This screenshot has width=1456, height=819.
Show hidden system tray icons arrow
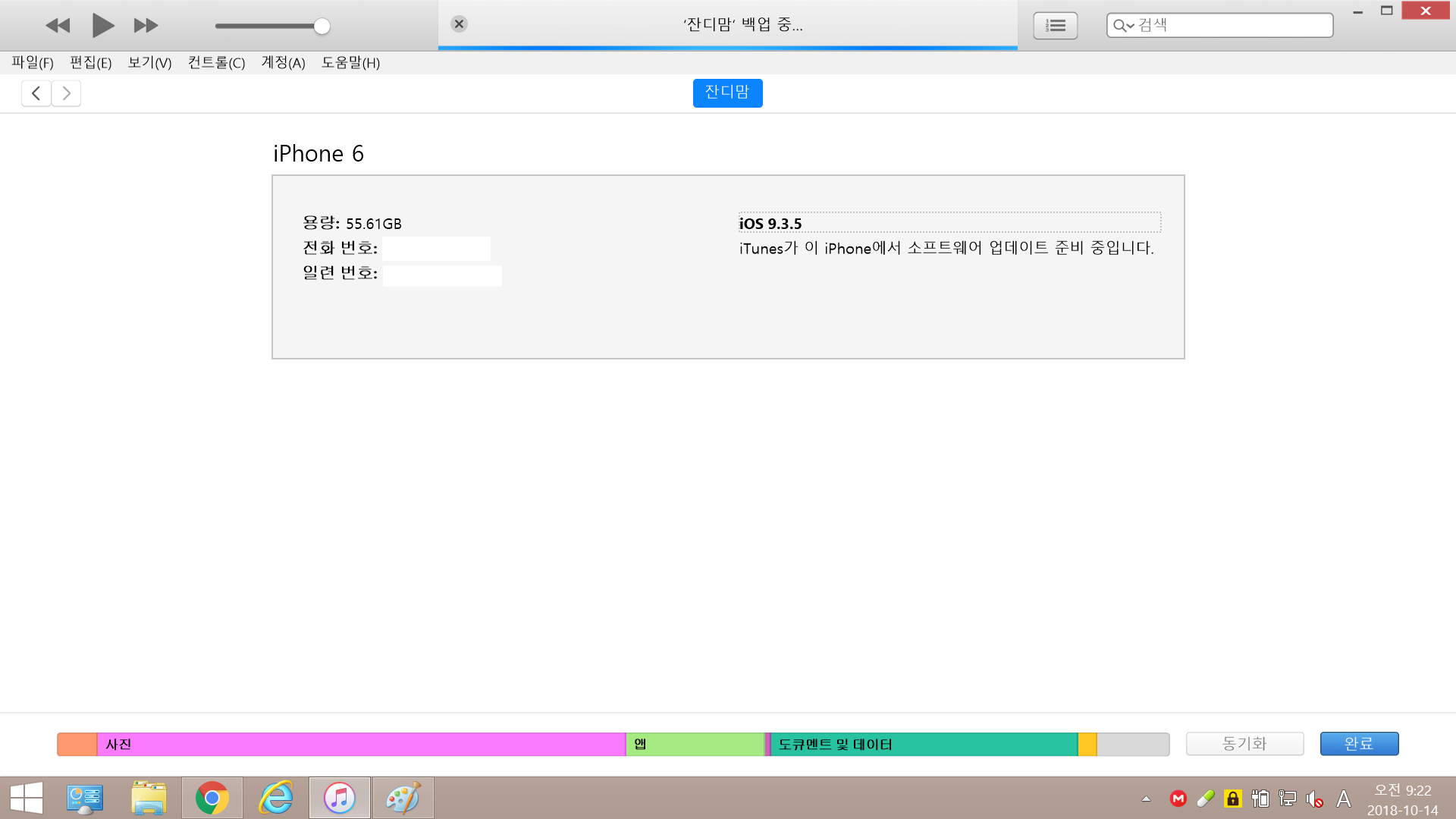point(1146,799)
